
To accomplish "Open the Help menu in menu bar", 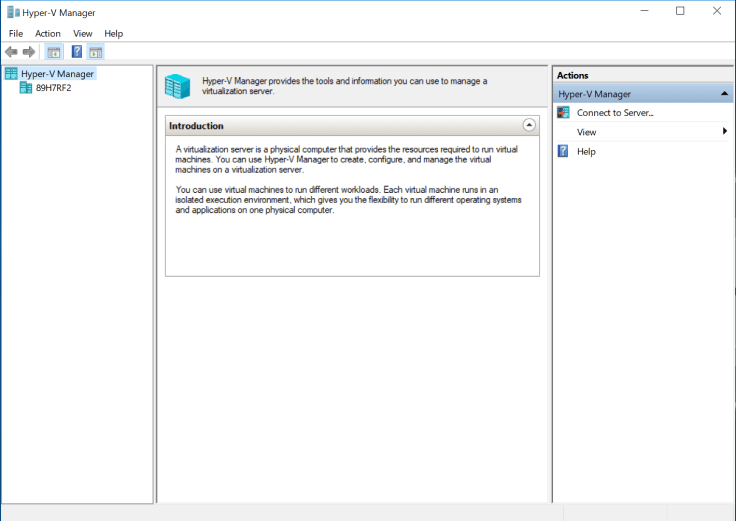I will (x=114, y=33).
